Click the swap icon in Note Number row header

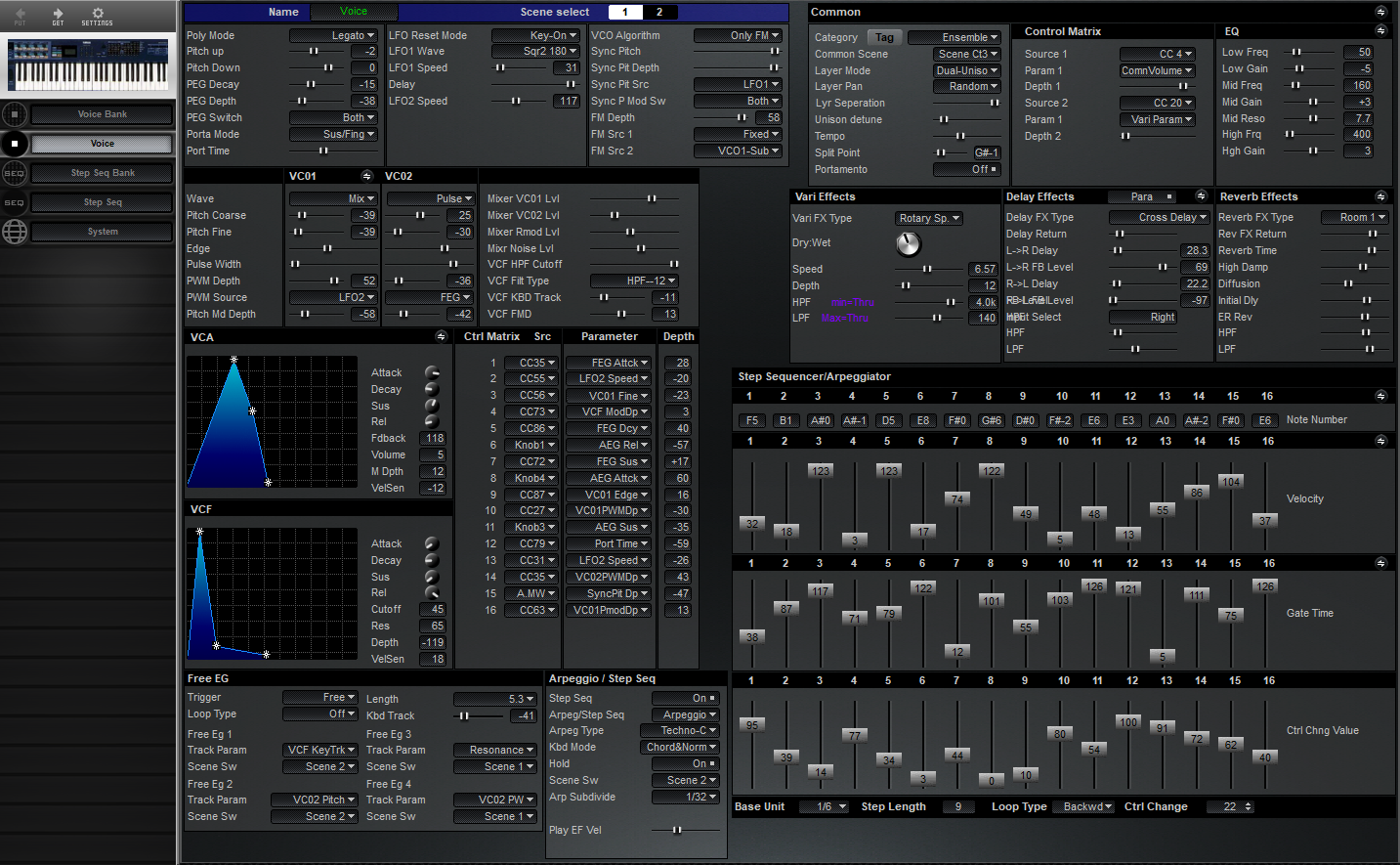point(1380,396)
